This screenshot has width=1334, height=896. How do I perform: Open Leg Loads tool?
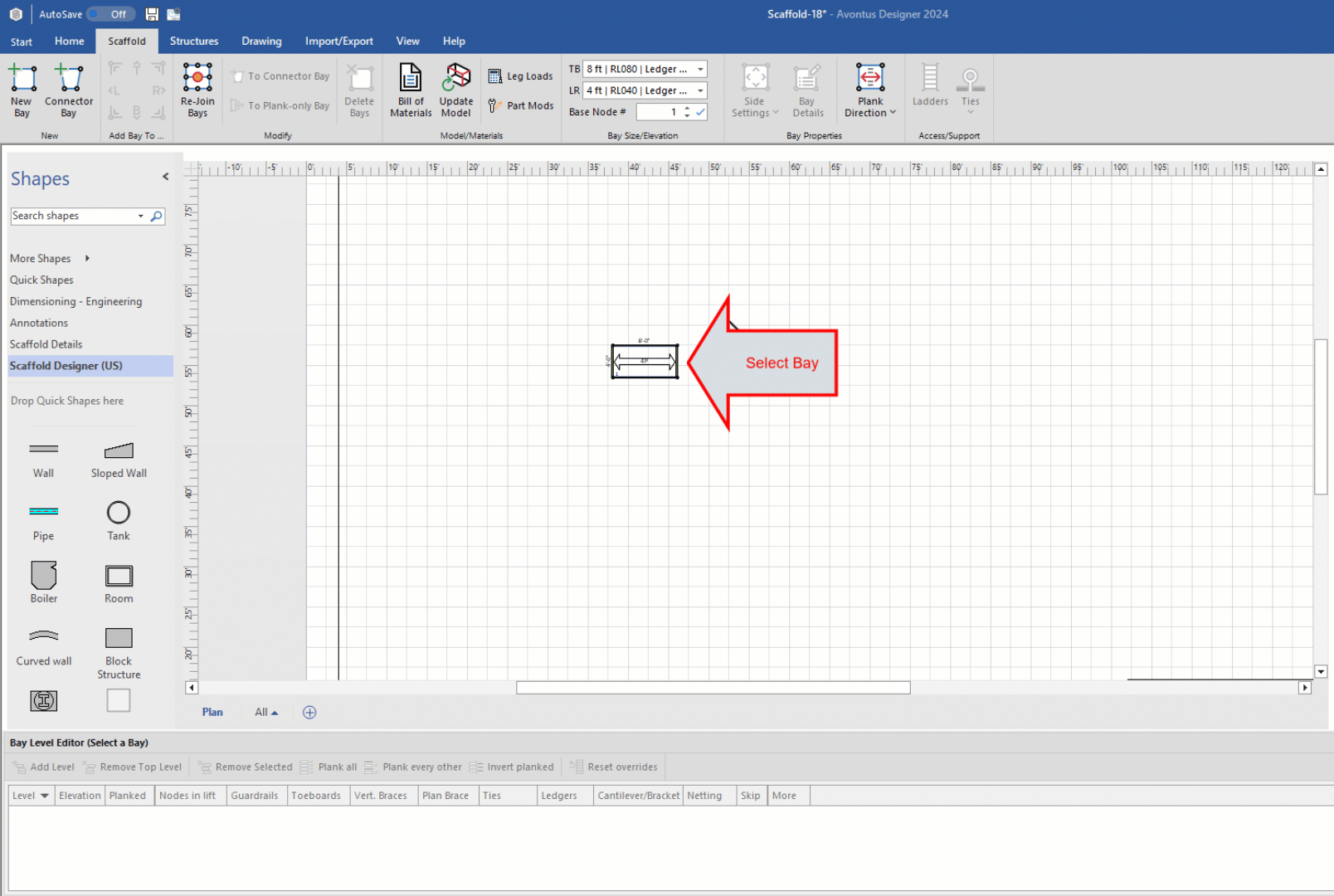point(520,76)
